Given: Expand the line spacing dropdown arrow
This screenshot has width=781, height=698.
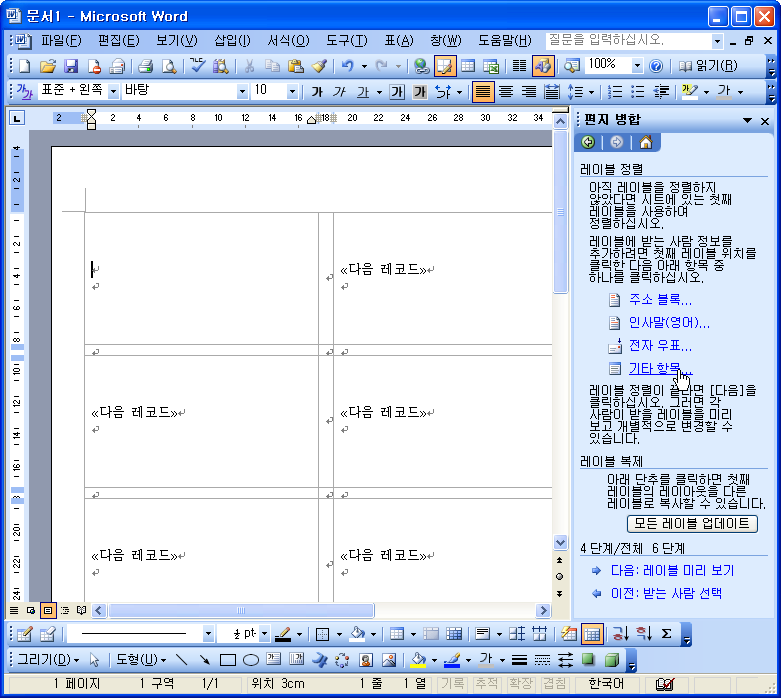Looking at the screenshot, I should [x=591, y=92].
